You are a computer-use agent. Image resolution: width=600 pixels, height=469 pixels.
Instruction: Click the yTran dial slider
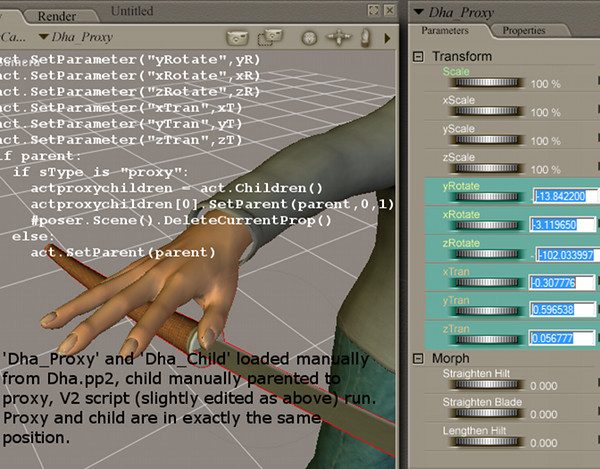pyautogui.click(x=486, y=311)
